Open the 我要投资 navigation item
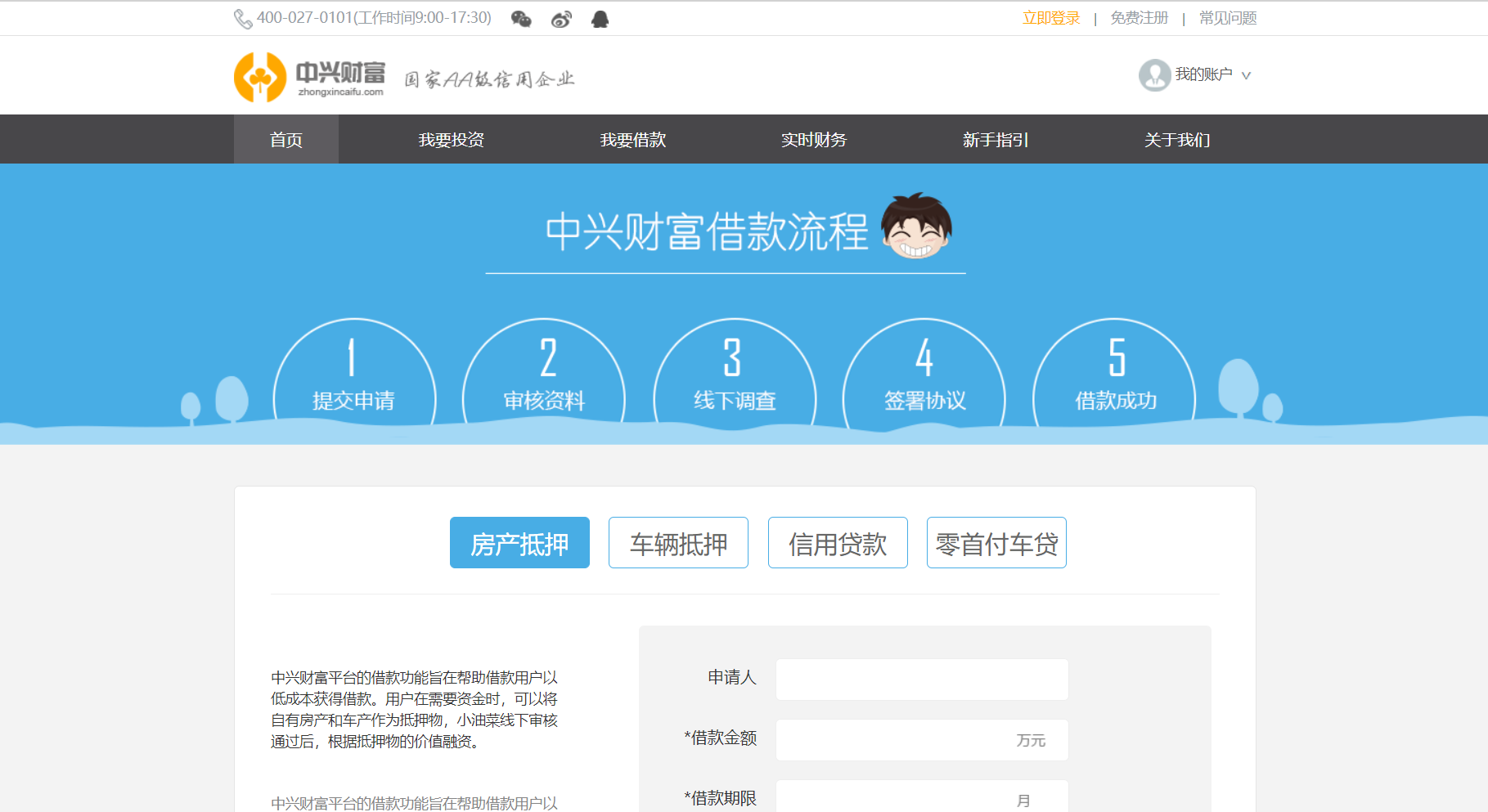The image size is (1488, 812). click(x=452, y=139)
